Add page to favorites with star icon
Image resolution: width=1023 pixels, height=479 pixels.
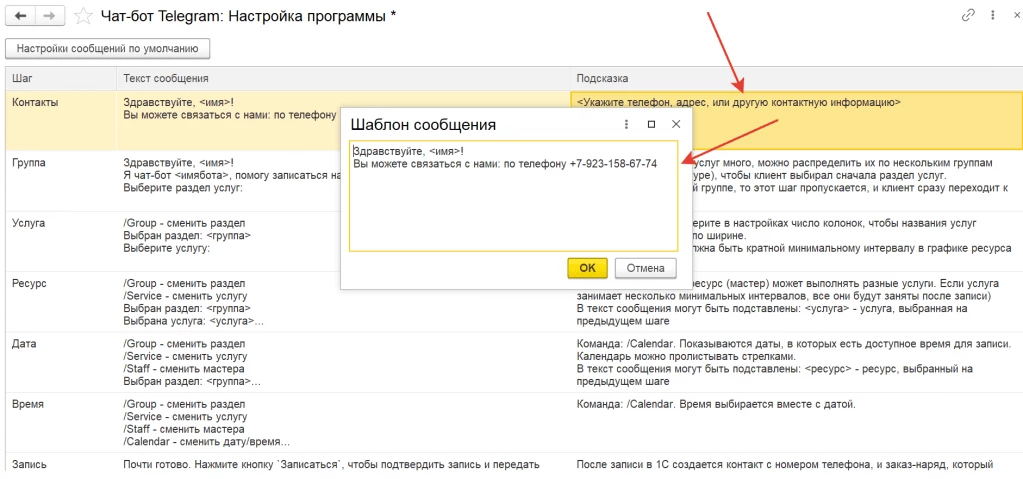[x=83, y=16]
